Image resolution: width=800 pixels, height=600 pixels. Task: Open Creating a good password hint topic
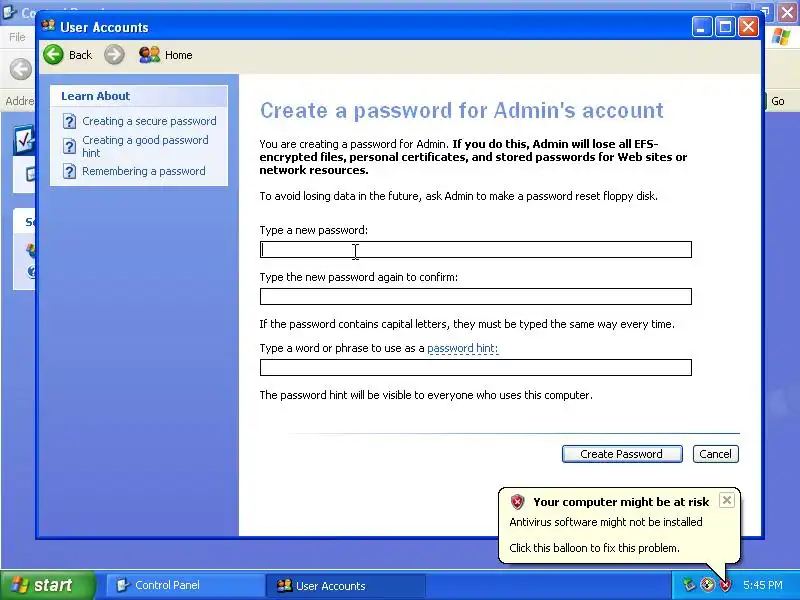click(x=145, y=146)
